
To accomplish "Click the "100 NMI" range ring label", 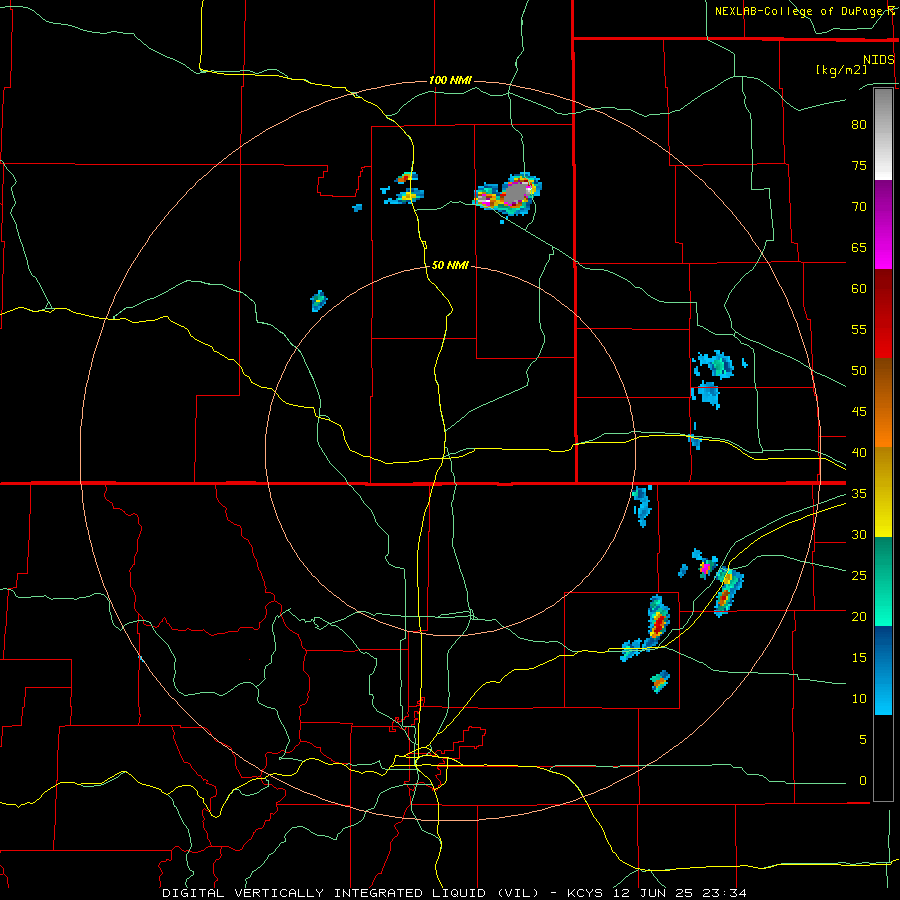I will click(450, 80).
